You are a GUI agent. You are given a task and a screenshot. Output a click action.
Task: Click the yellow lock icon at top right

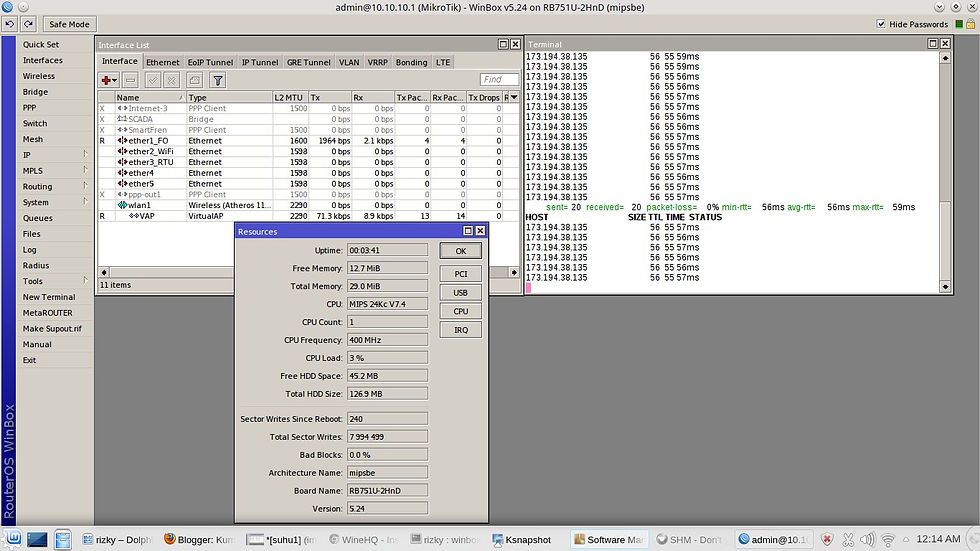[x=971, y=24]
